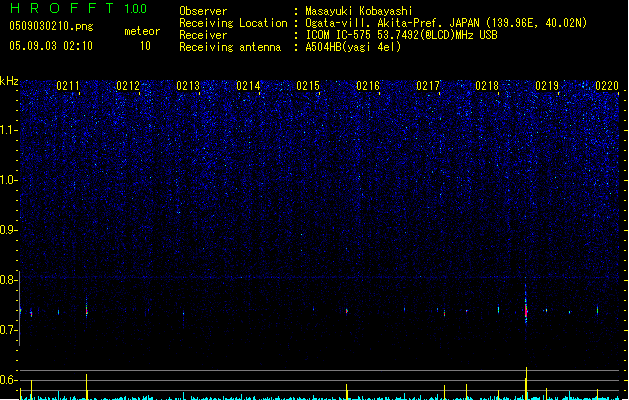
Task: Click the 'Receiving antenna' label
Action: coord(230,47)
